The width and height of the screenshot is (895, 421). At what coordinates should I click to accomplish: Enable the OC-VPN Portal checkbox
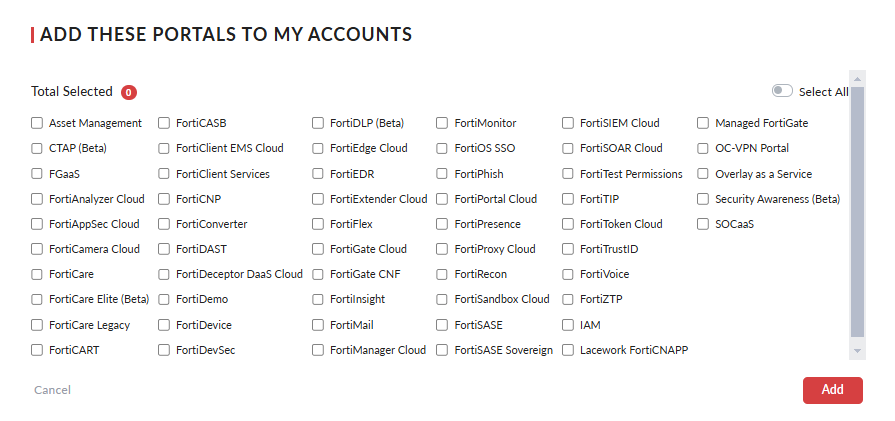[703, 148]
